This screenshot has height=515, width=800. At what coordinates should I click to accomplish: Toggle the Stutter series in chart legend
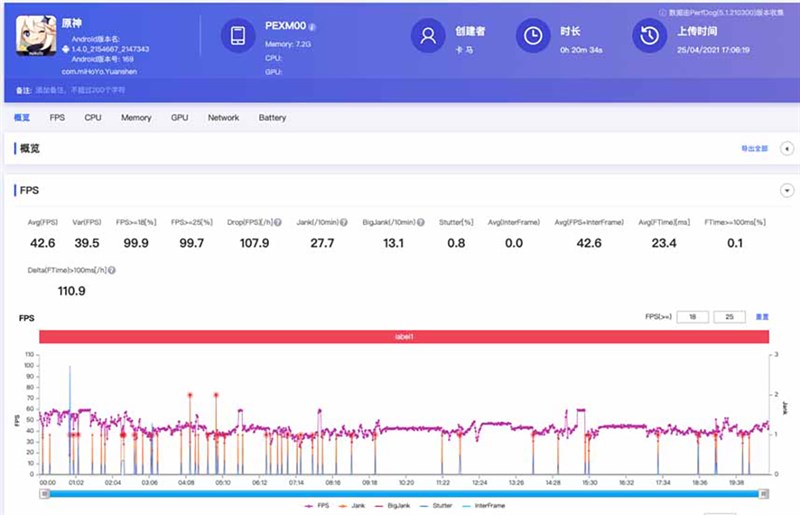click(436, 506)
